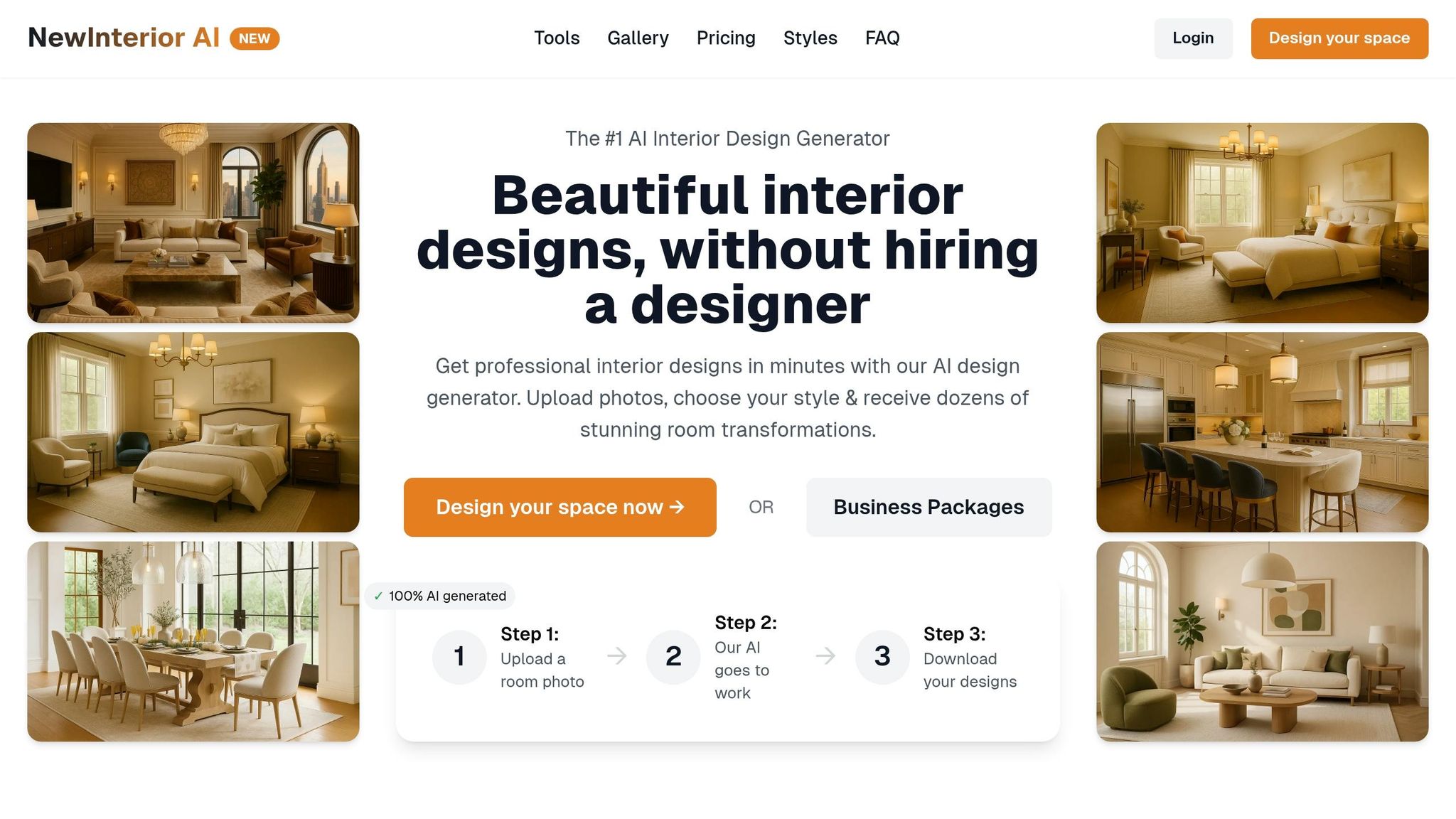The image size is (1456, 819).
Task: Click the step 3 number circle
Action: [882, 657]
